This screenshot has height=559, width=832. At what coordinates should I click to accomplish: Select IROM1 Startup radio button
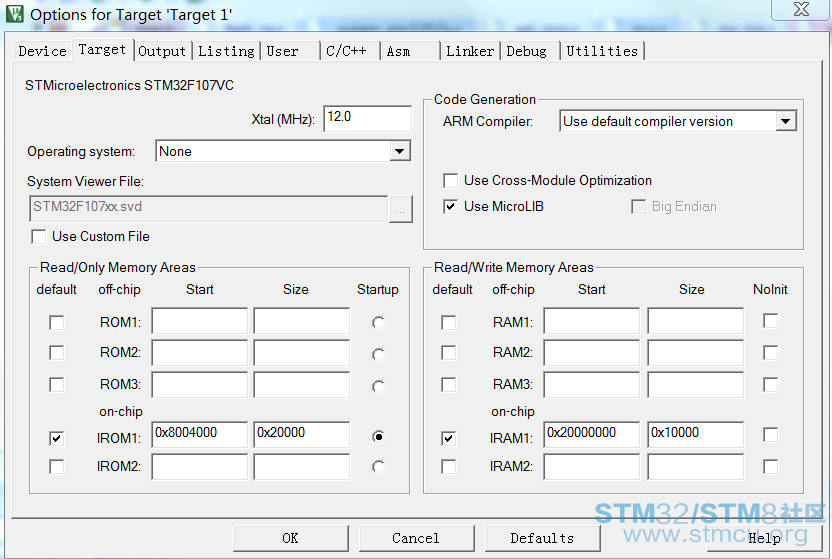click(x=378, y=436)
